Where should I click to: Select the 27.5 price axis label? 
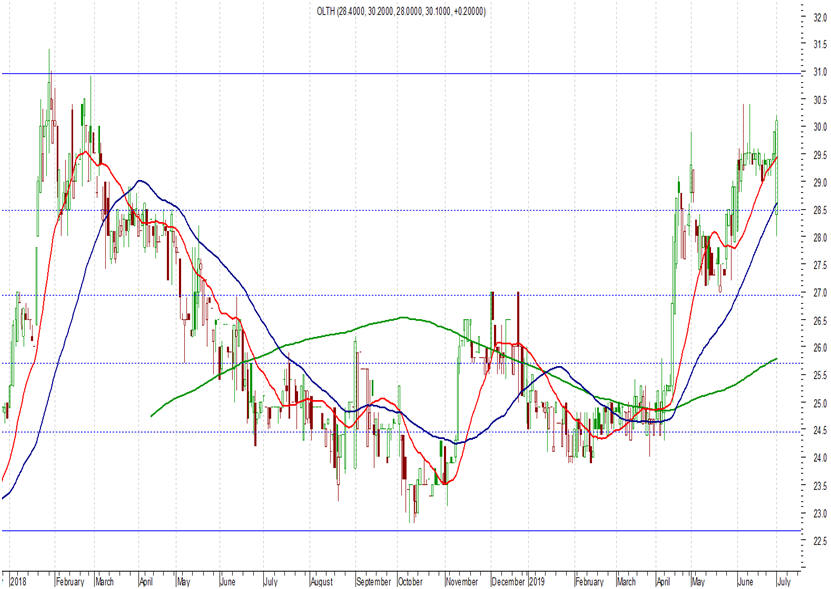[820, 265]
